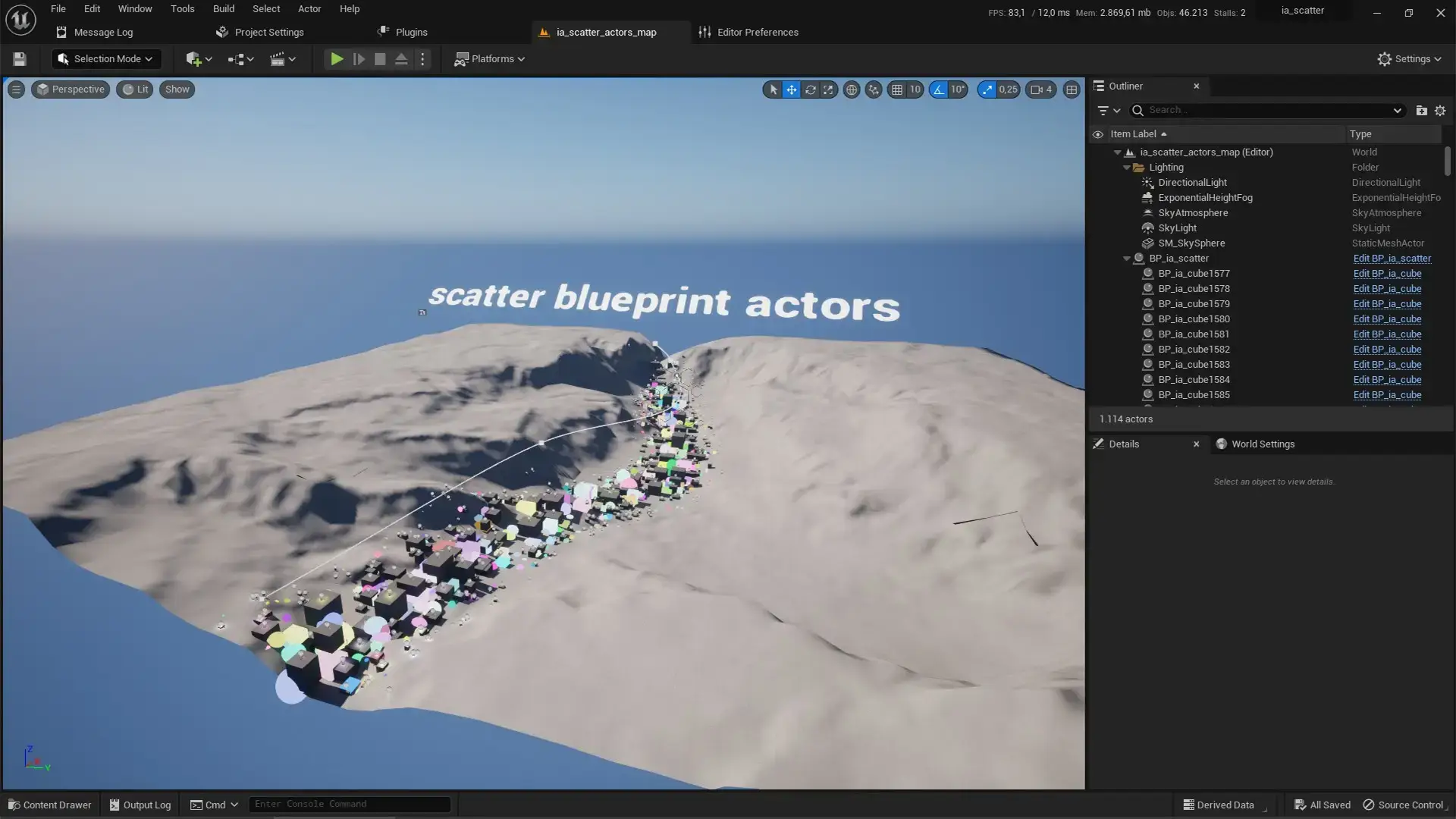Select the translate transform tool icon

(791, 89)
